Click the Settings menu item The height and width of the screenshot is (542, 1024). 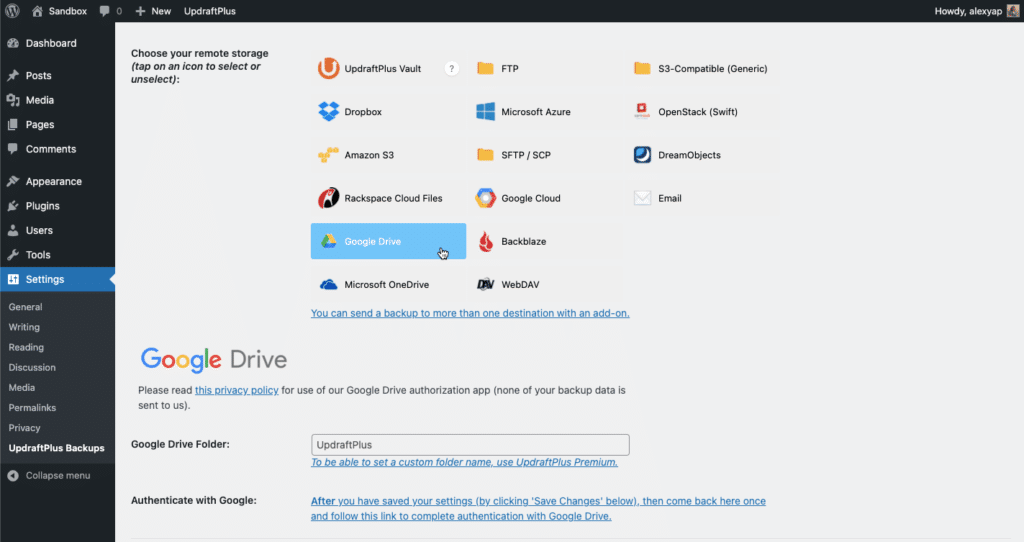point(57,279)
